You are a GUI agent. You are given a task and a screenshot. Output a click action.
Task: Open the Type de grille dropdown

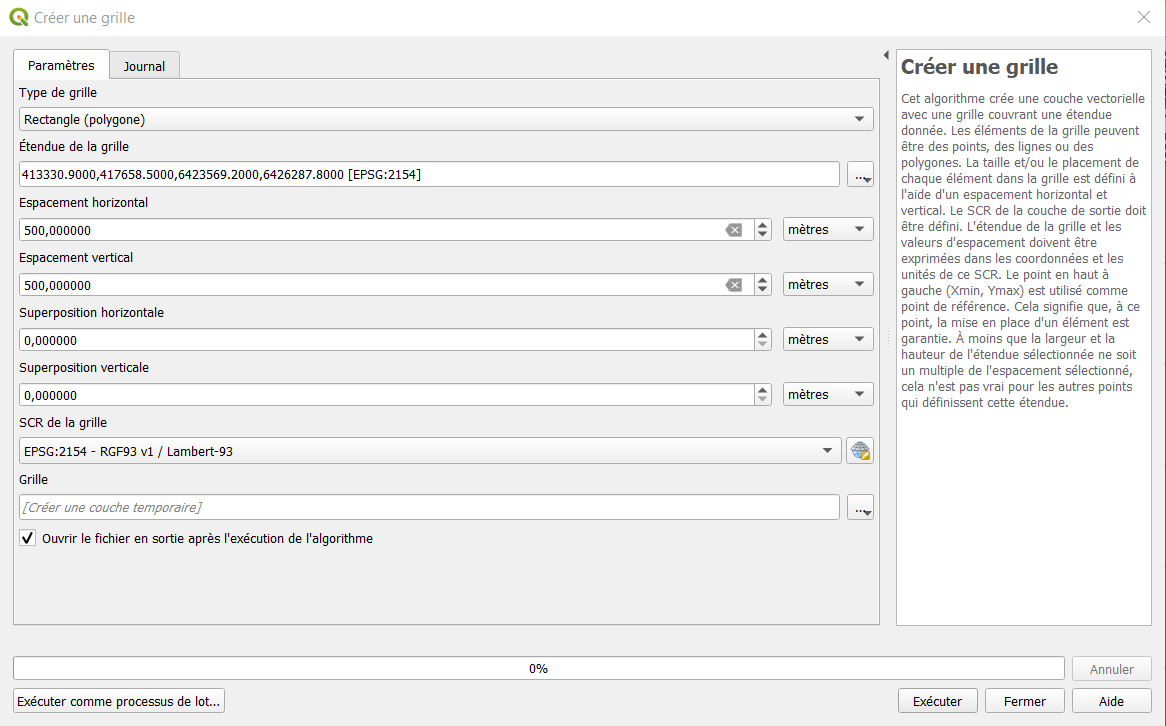(x=446, y=119)
